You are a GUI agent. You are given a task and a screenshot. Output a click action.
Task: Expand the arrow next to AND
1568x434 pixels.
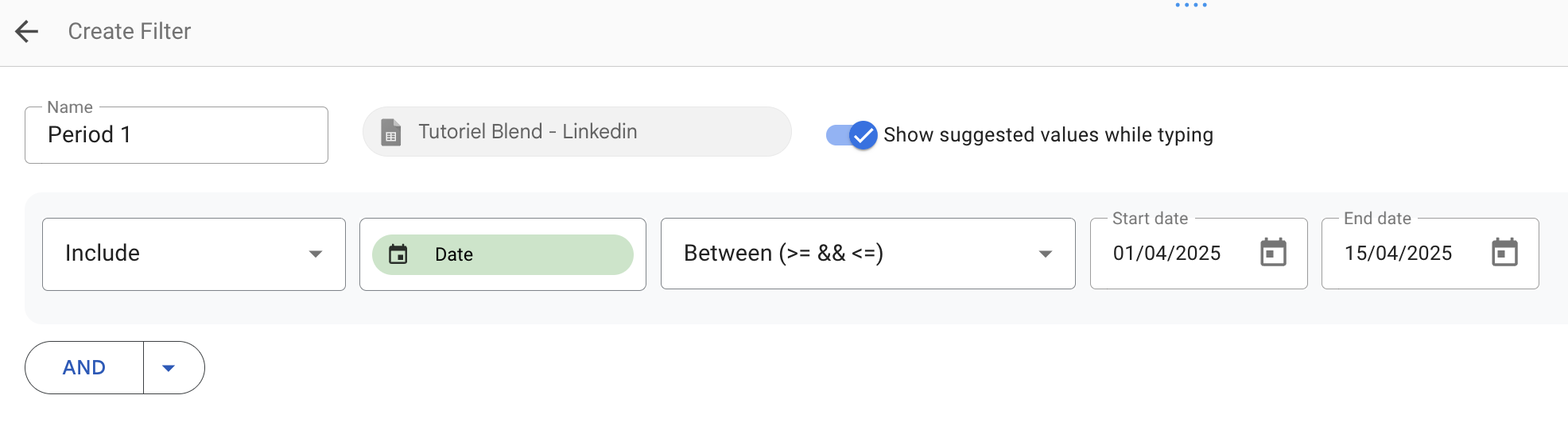pyautogui.click(x=169, y=368)
